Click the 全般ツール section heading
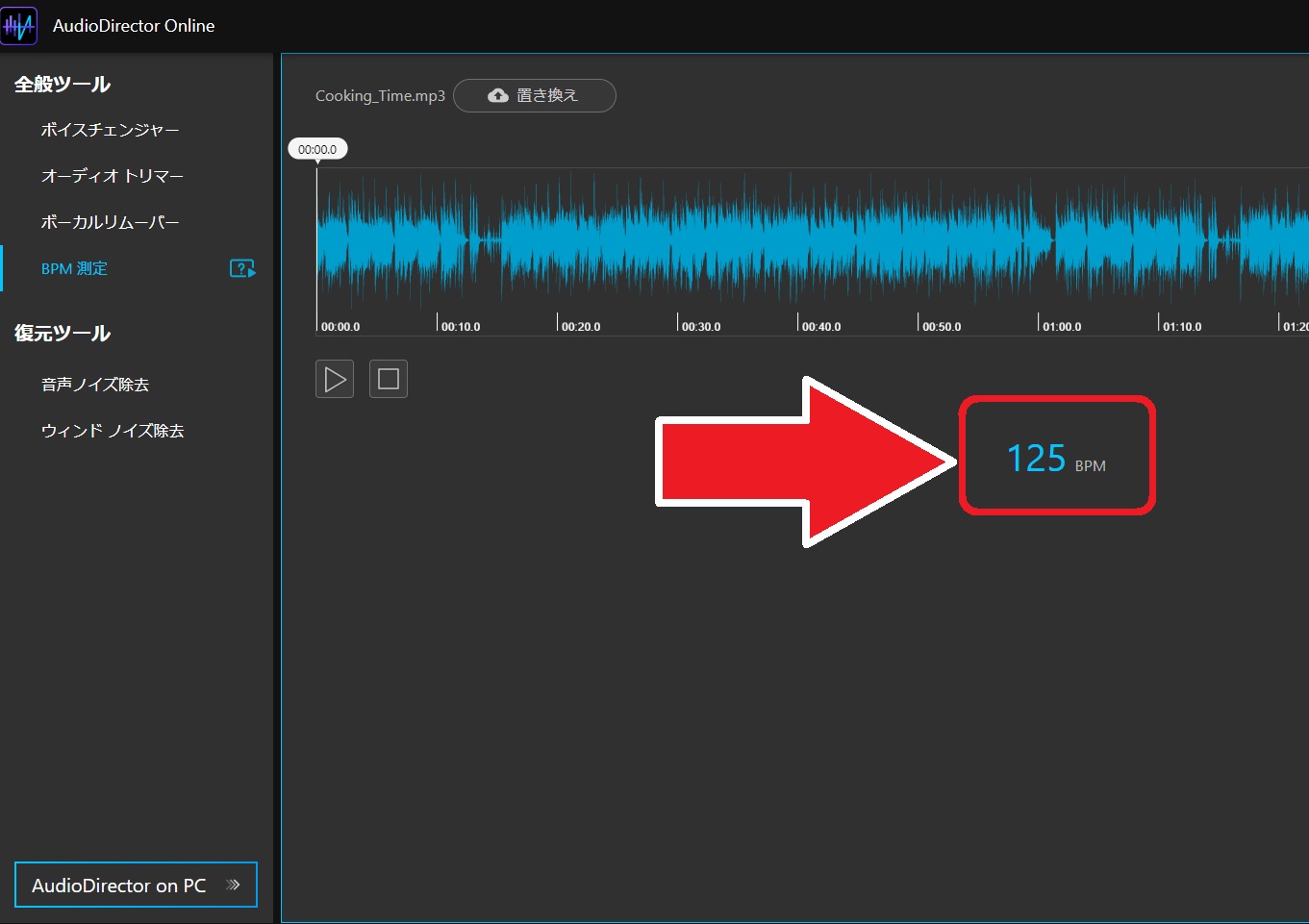 pyautogui.click(x=63, y=85)
